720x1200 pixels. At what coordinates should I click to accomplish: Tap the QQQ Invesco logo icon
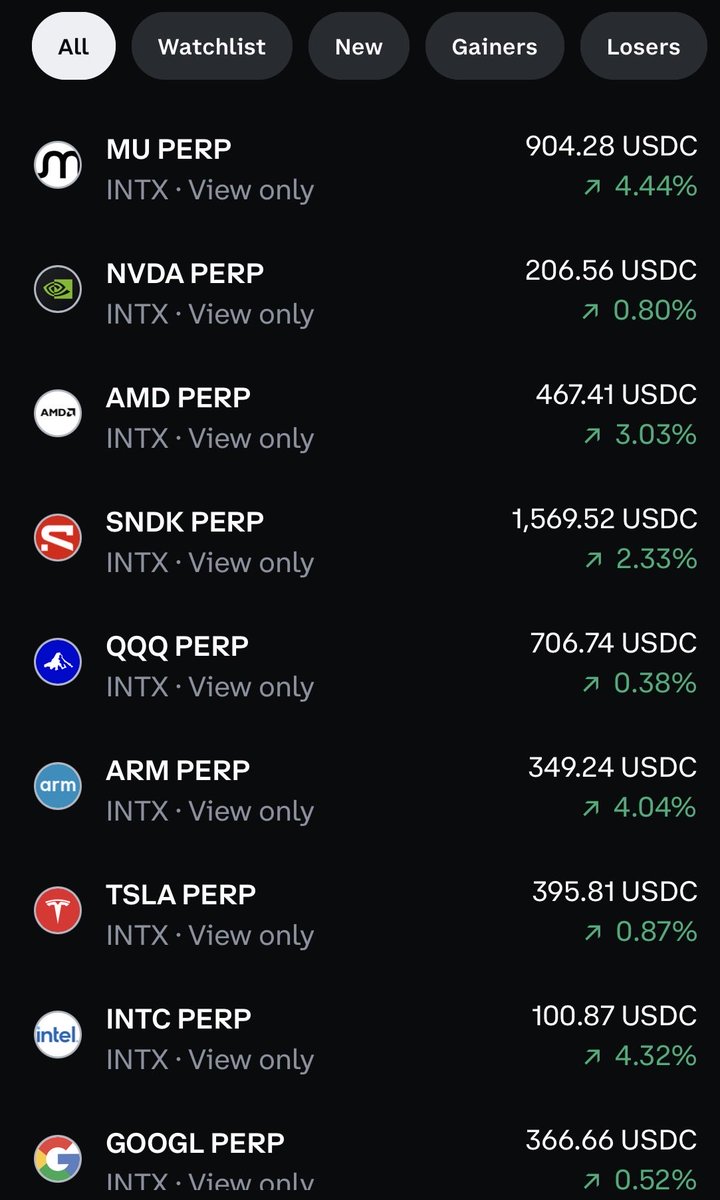pos(58,661)
